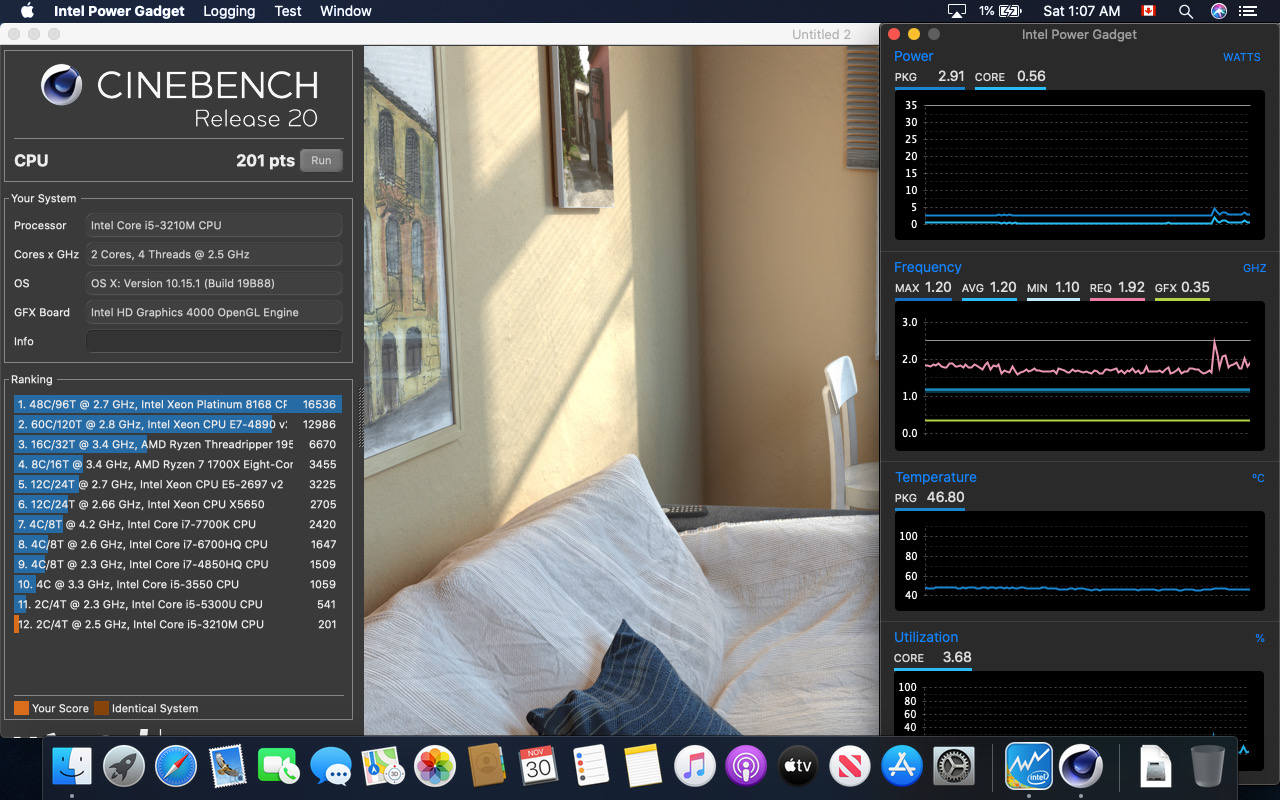Image resolution: width=1280 pixels, height=800 pixels.
Task: Open the Apple menu
Action: click(27, 11)
